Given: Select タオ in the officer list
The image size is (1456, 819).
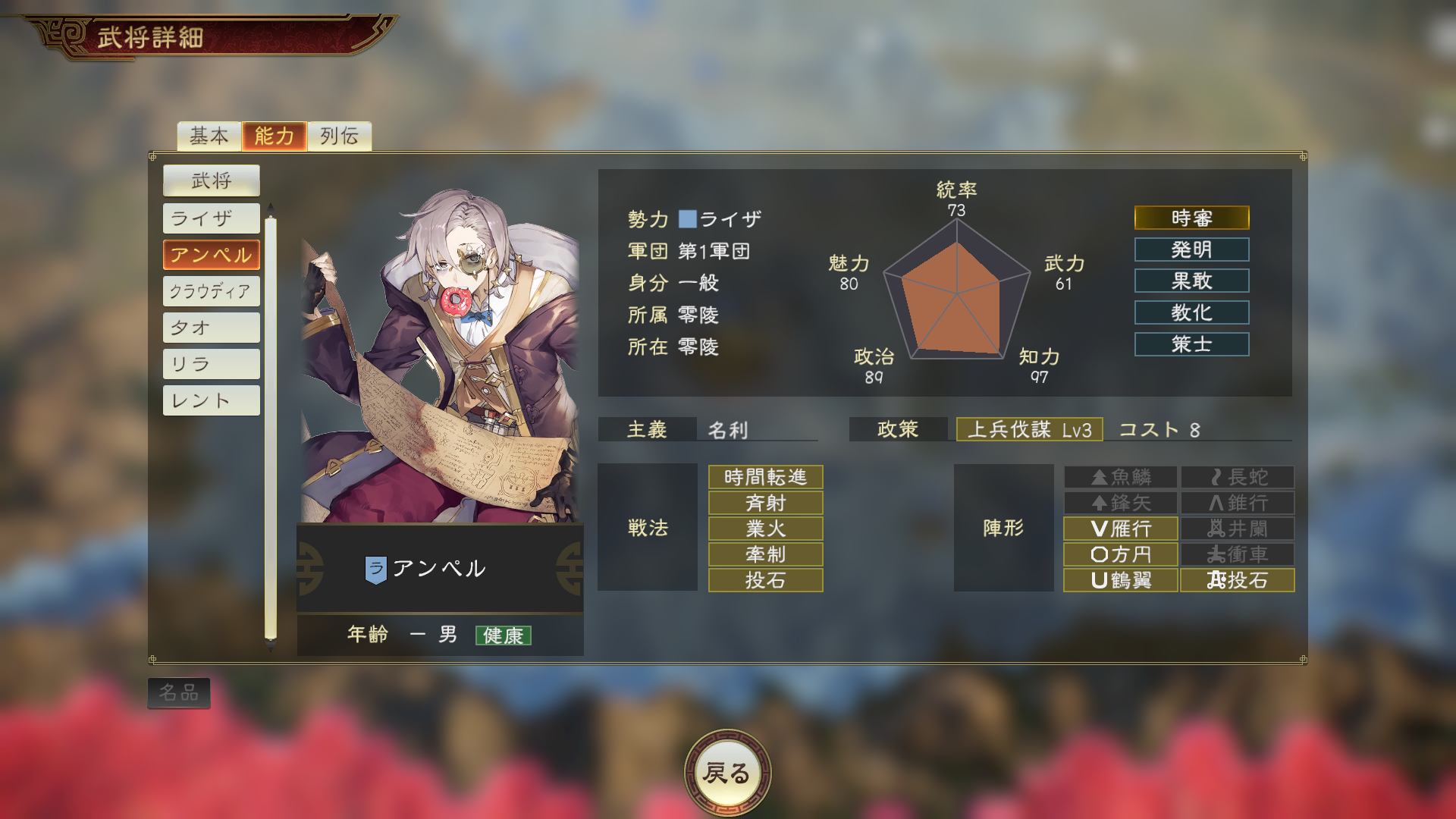Looking at the screenshot, I should 211,328.
